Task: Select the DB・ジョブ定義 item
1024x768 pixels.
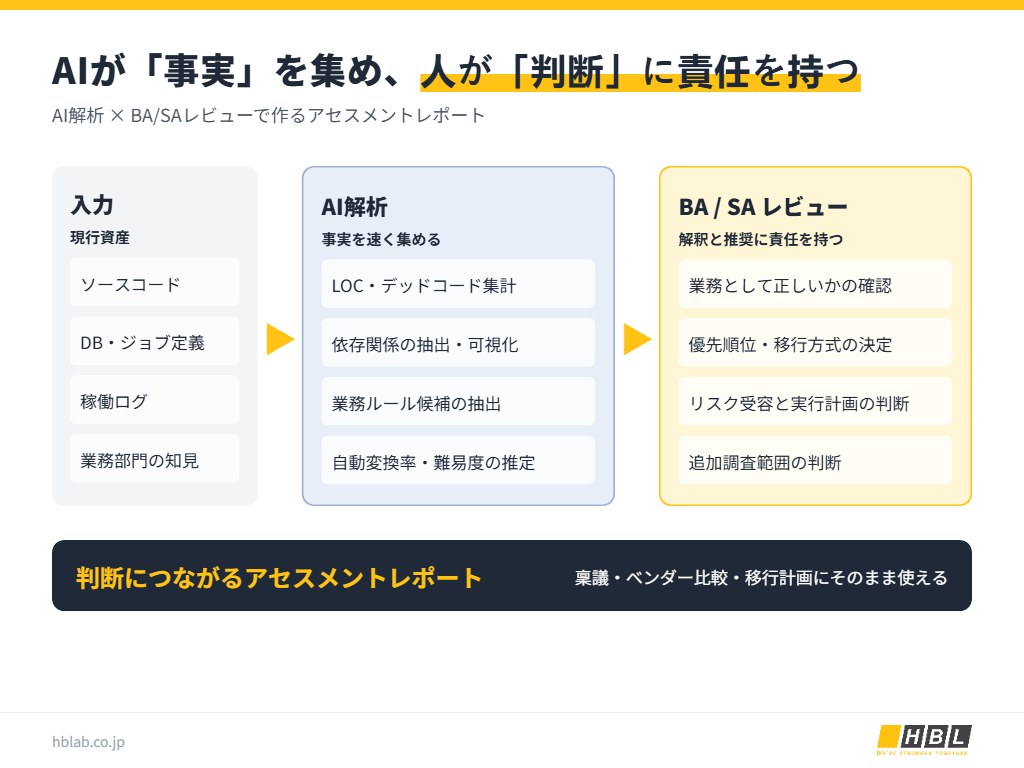Action: [155, 342]
